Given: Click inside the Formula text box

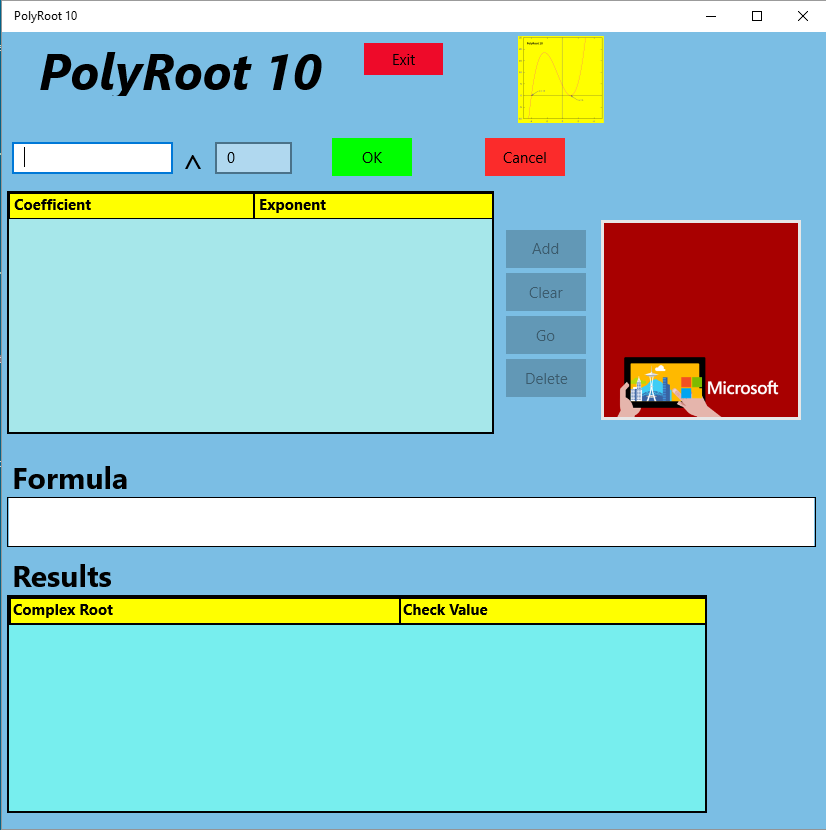Looking at the screenshot, I should (x=411, y=522).
